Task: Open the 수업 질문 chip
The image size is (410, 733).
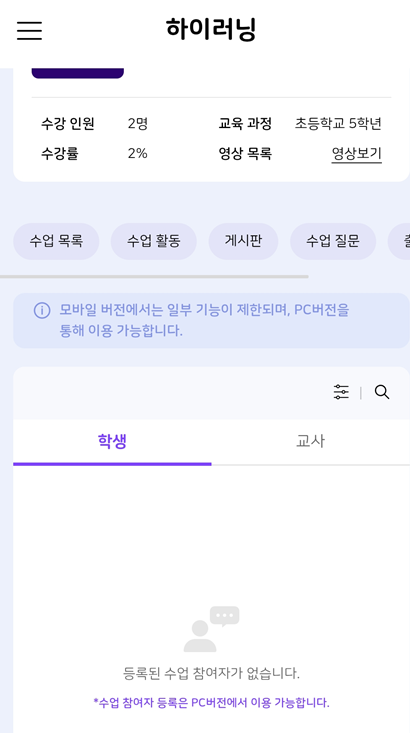Action: click(x=333, y=241)
